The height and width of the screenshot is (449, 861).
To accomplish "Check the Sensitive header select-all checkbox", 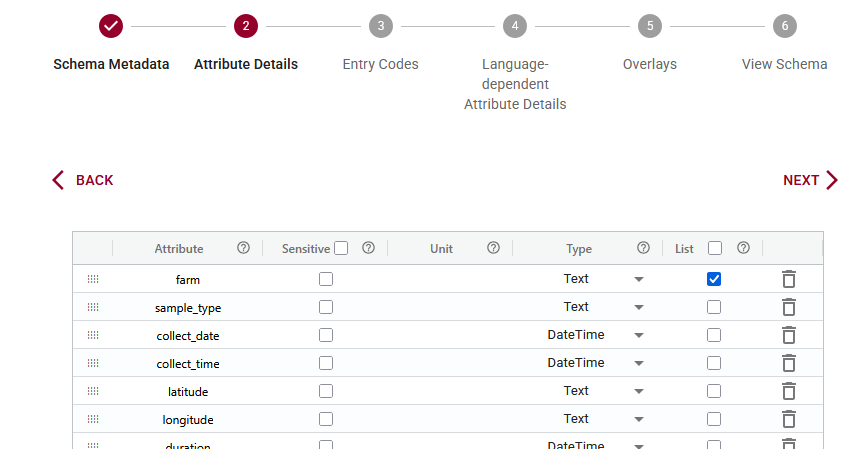I will click(341, 248).
